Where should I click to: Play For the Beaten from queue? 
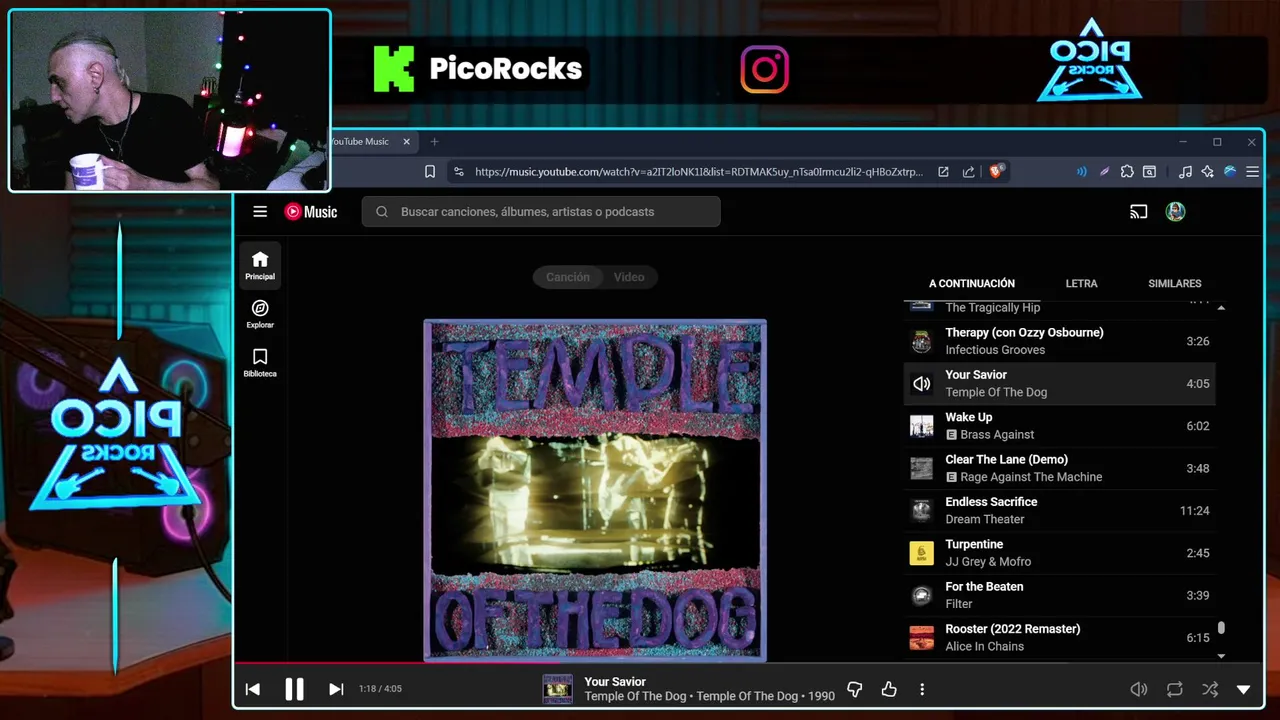click(x=1060, y=595)
